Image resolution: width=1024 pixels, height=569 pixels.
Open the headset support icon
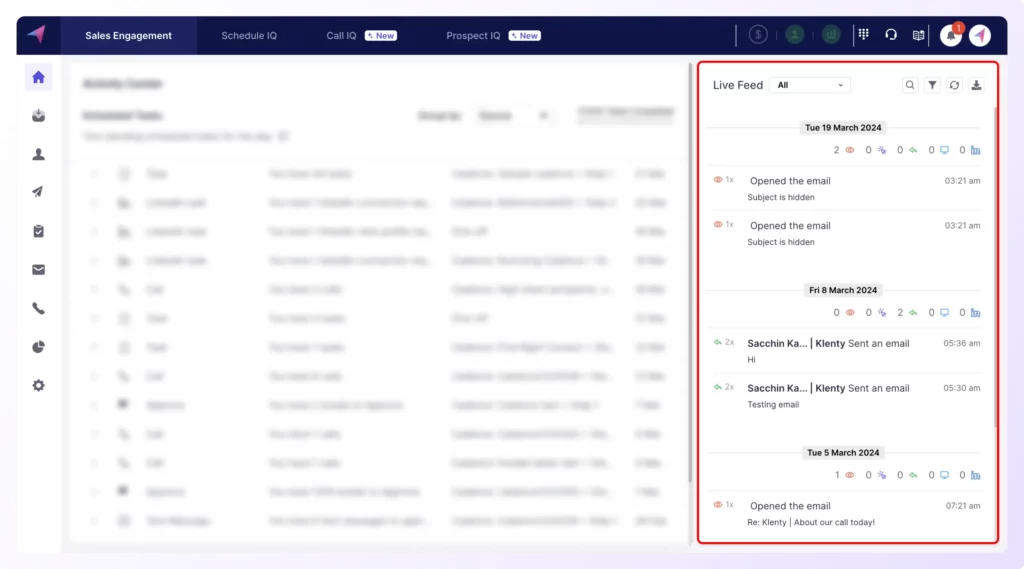[x=891, y=35]
